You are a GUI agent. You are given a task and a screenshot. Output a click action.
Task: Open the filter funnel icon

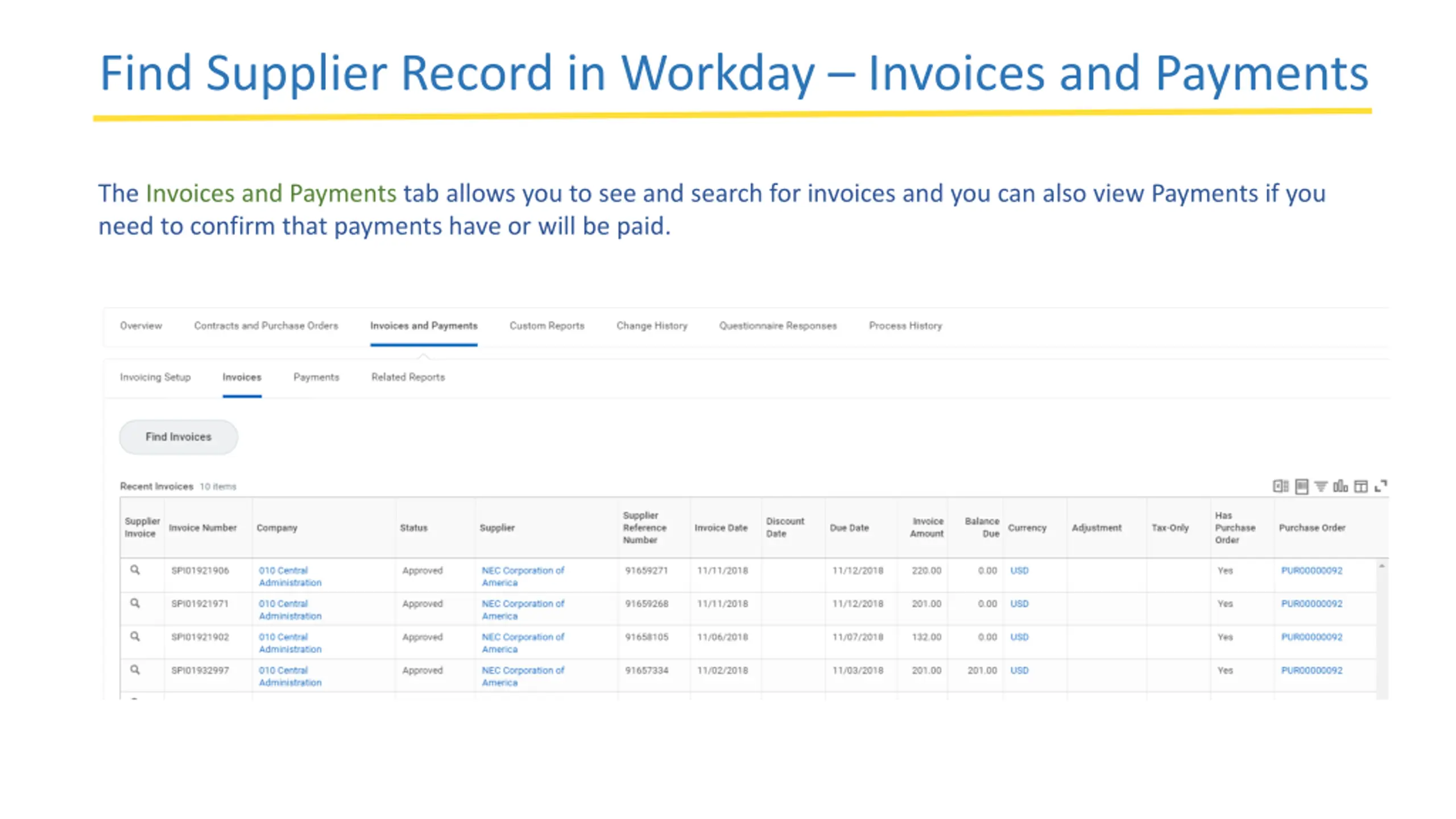pyautogui.click(x=1321, y=486)
